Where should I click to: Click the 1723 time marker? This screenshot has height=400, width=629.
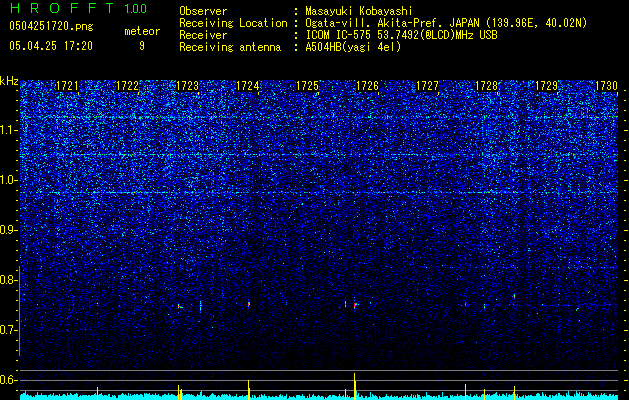[x=187, y=86]
